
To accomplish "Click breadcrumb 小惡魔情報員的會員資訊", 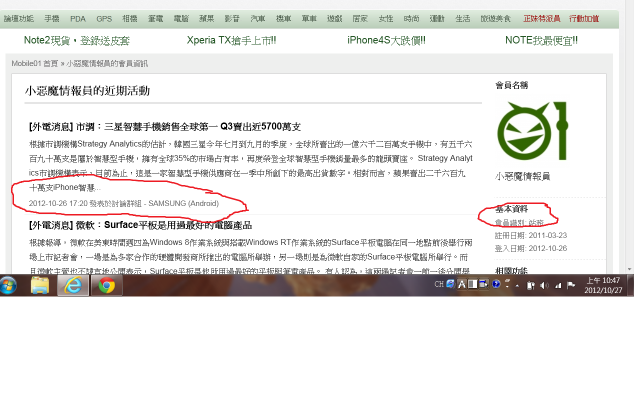I will coord(107,64).
